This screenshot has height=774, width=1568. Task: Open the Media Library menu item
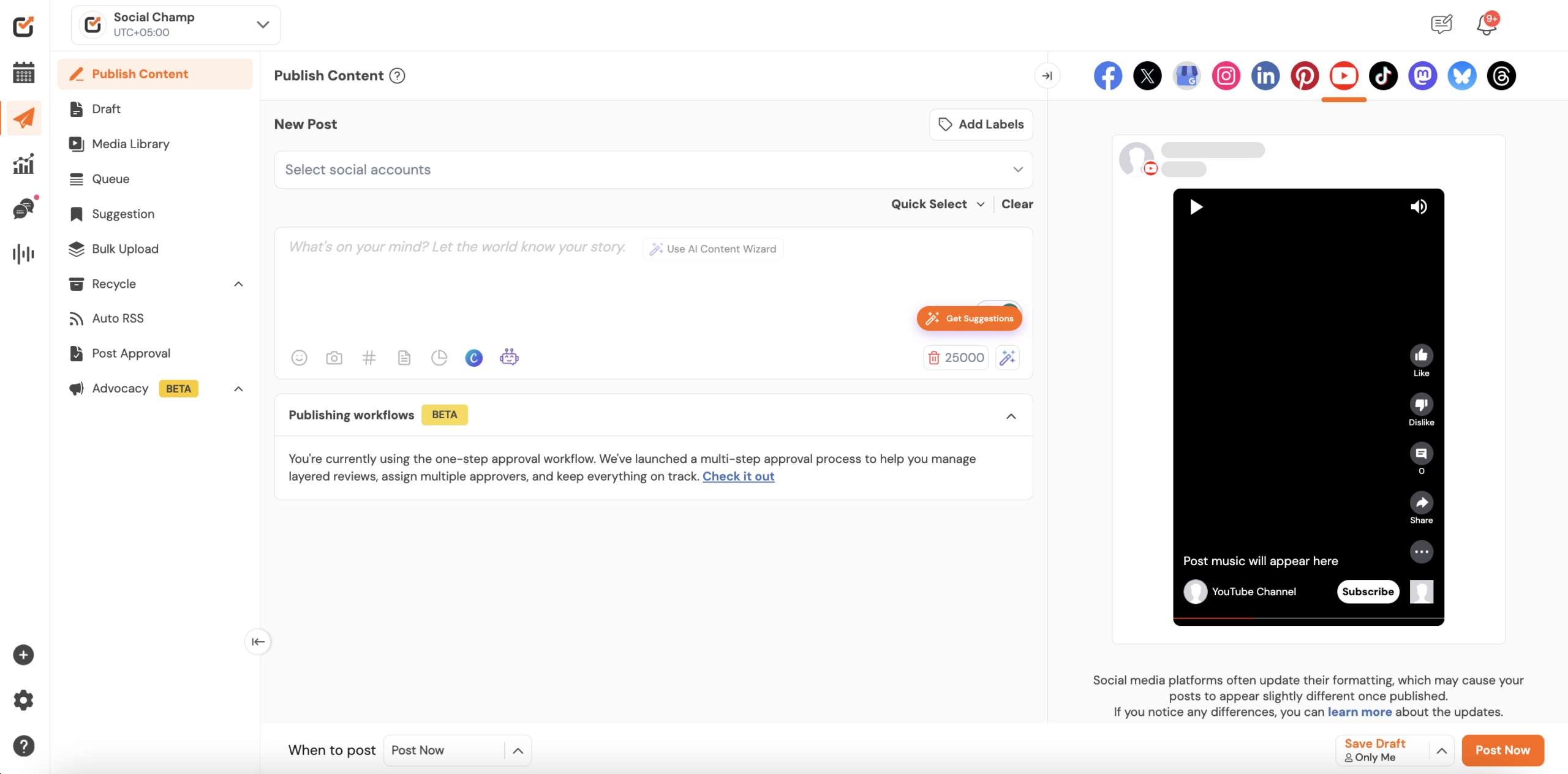tap(130, 144)
